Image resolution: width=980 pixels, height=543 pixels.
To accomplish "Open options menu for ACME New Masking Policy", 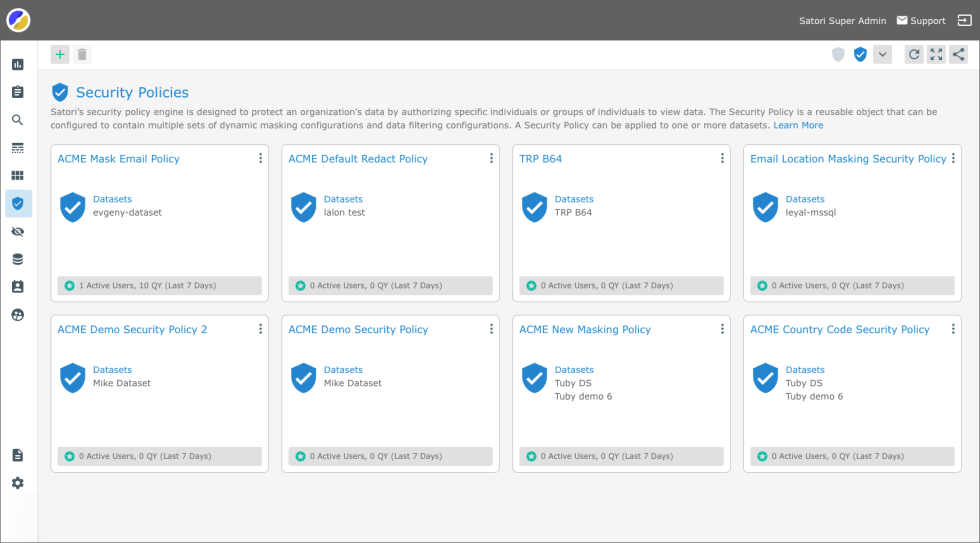I will tap(722, 329).
